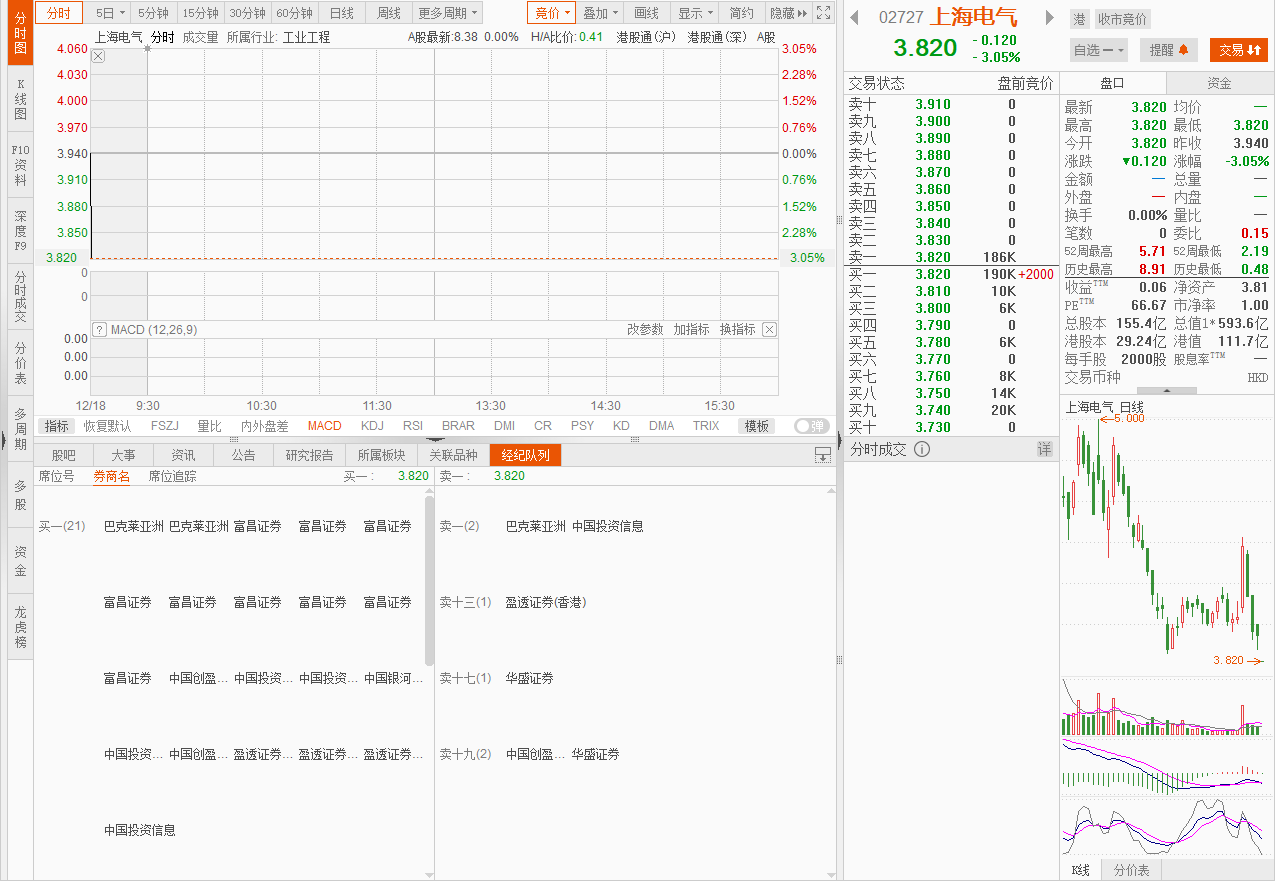Open 分时成交 in left sidebar

point(20,296)
